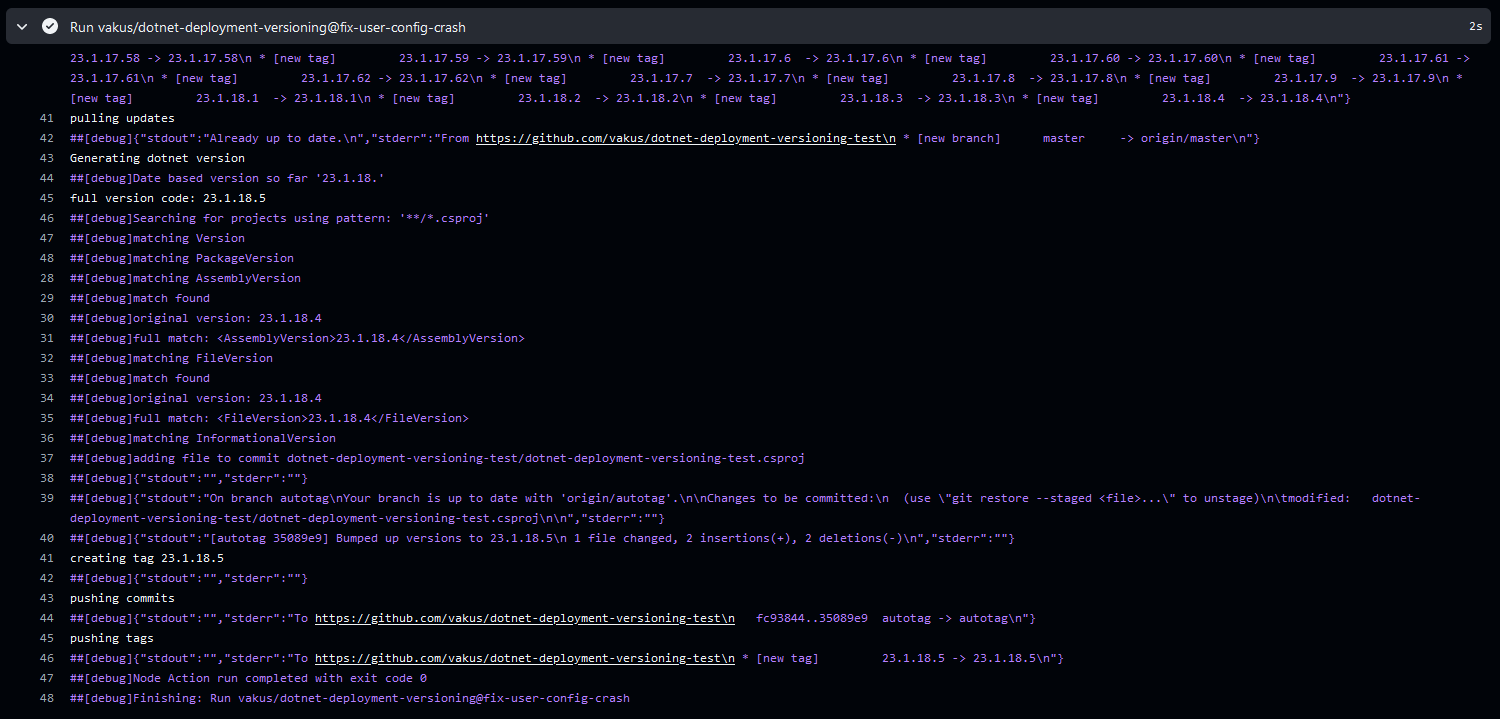Click the "2s" step duration label

point(1475,26)
